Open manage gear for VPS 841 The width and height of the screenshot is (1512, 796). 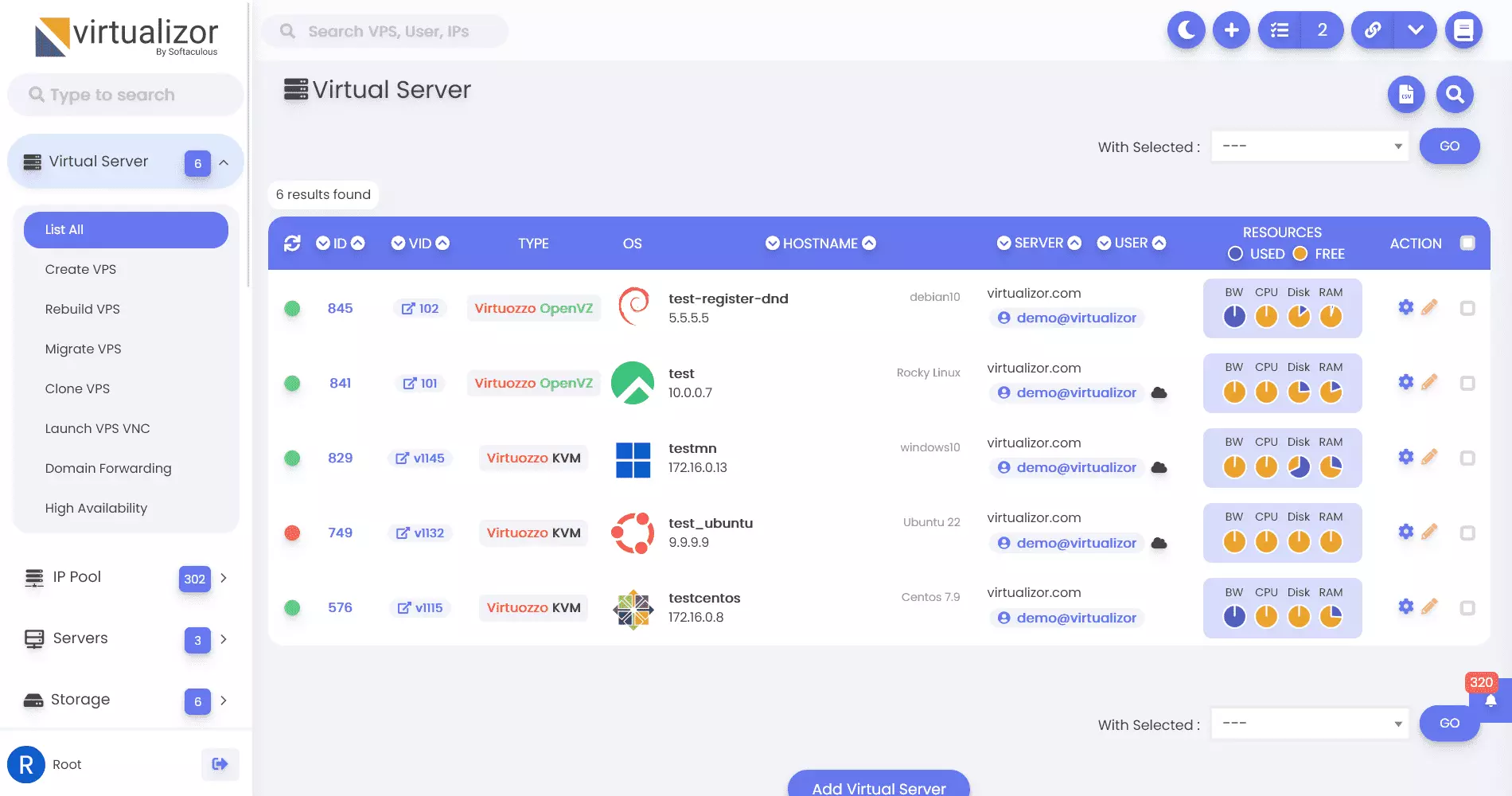click(1406, 382)
